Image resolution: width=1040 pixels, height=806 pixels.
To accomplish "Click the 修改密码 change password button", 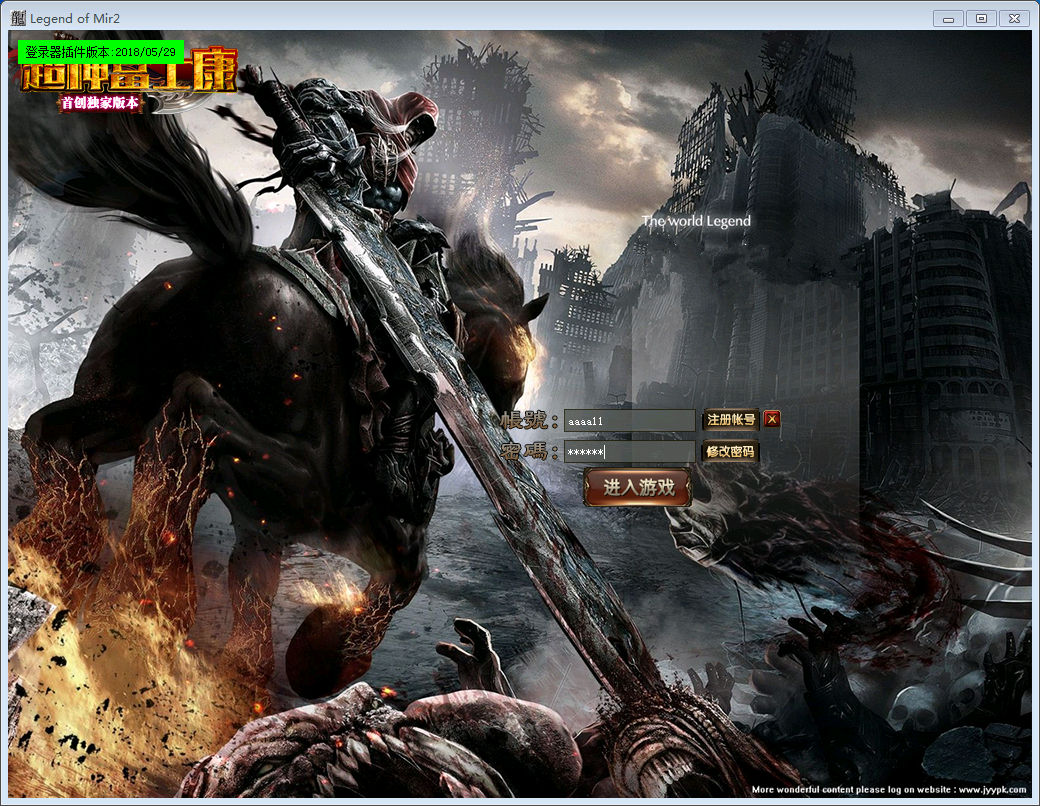I will 730,452.
